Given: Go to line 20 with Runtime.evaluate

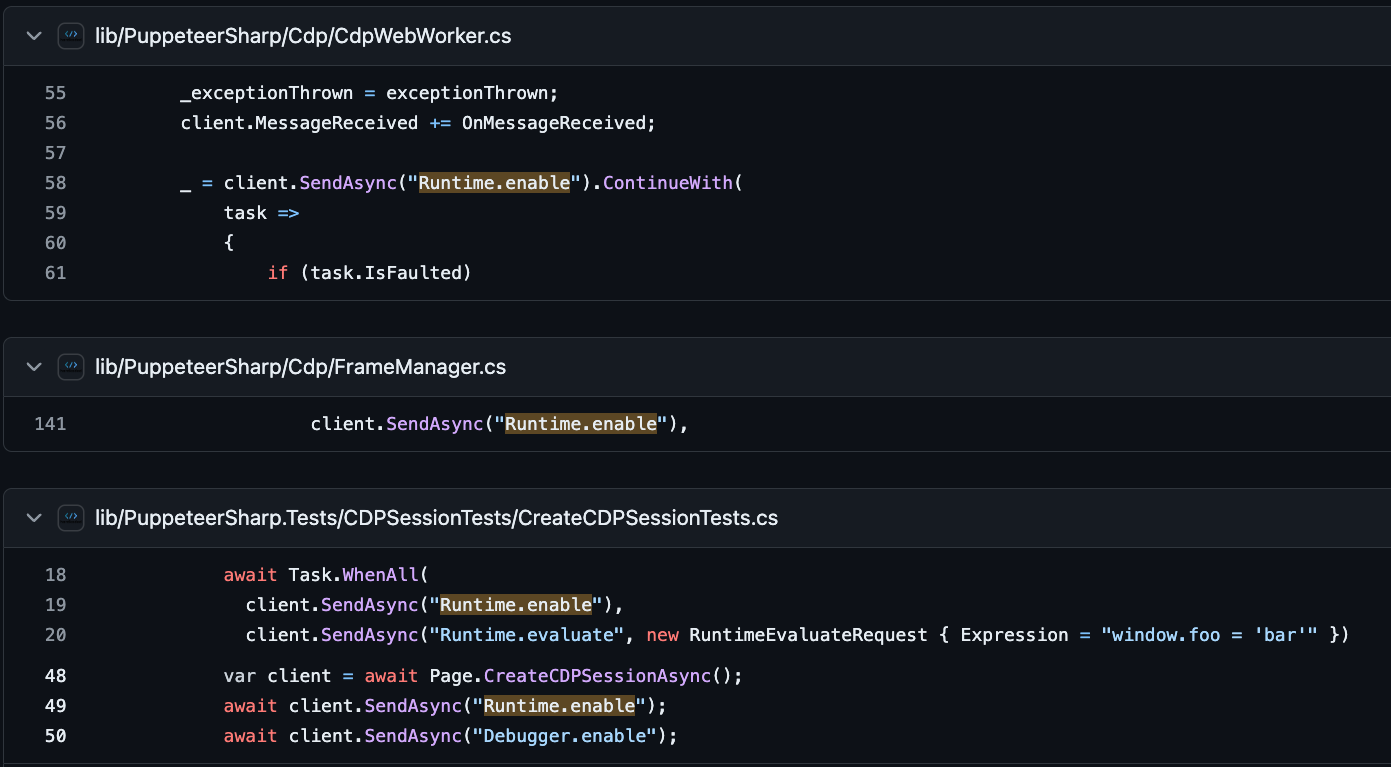Looking at the screenshot, I should 56,635.
